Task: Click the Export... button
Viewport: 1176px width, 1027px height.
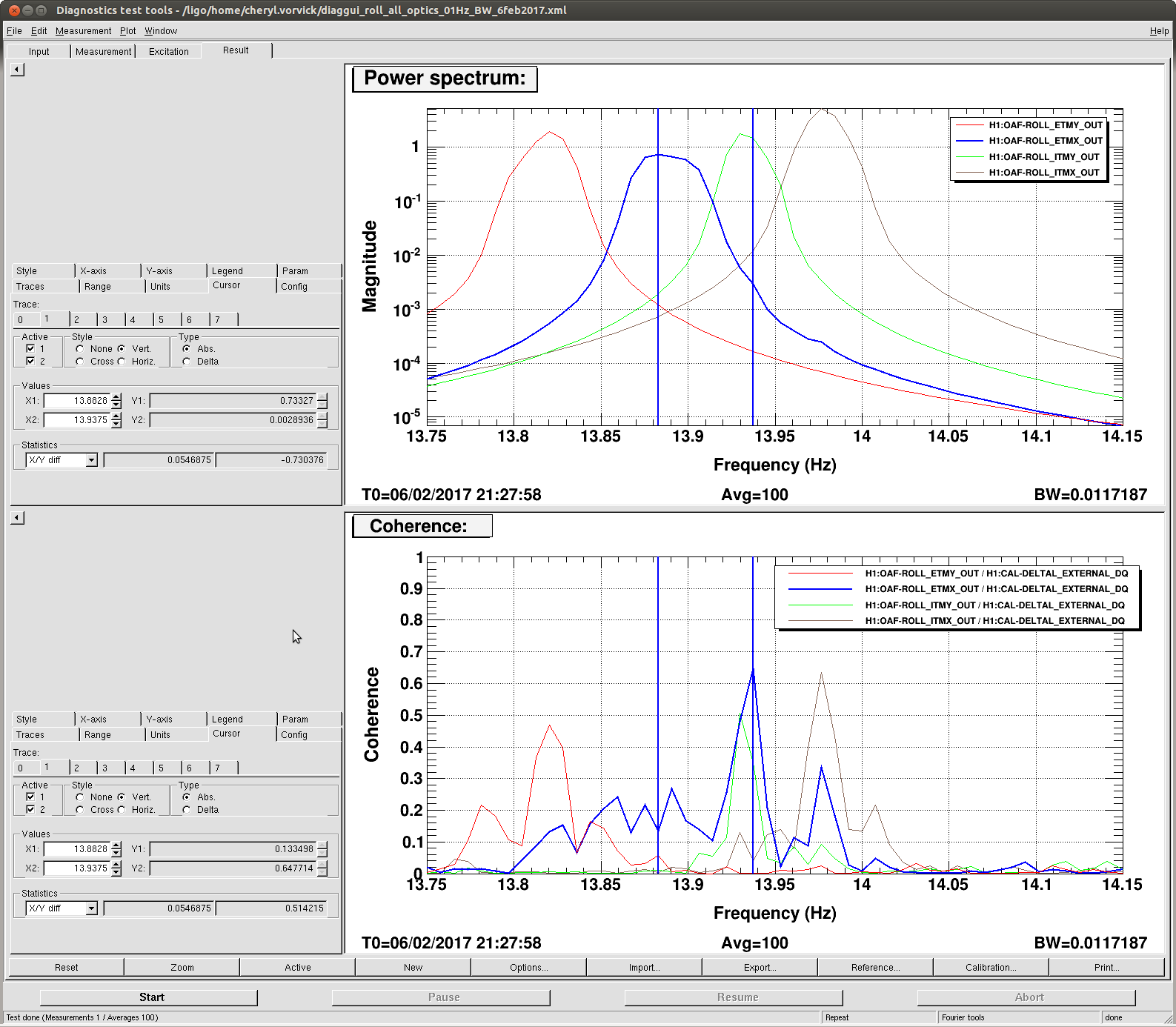Action: tap(760, 967)
